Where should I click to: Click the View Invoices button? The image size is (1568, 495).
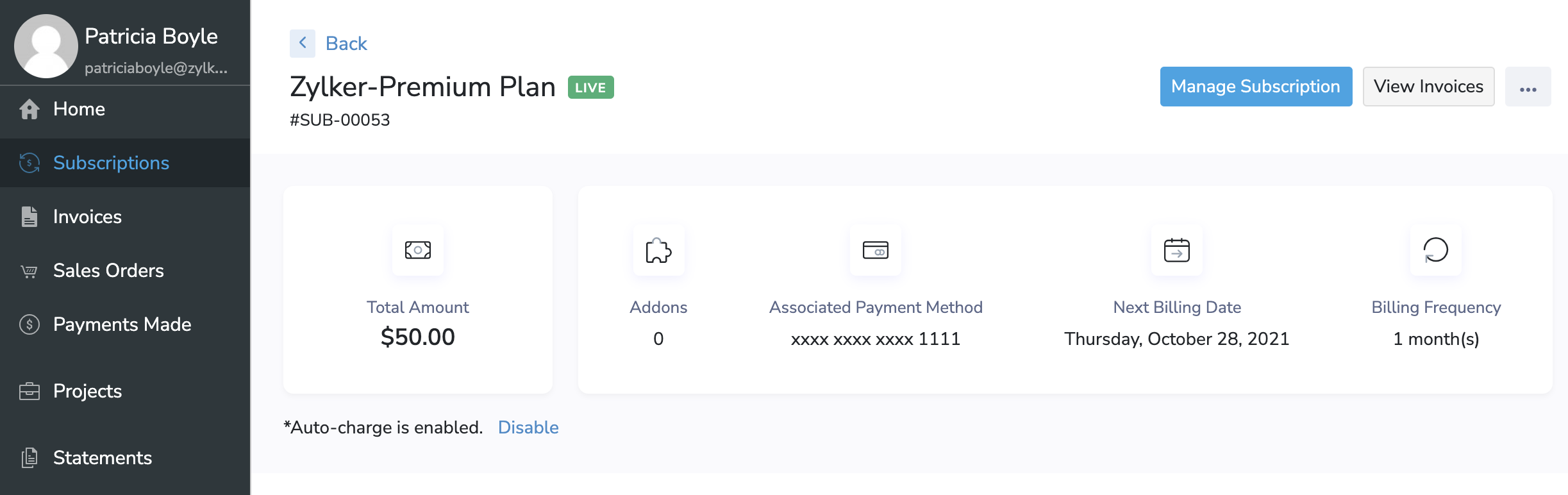1428,87
